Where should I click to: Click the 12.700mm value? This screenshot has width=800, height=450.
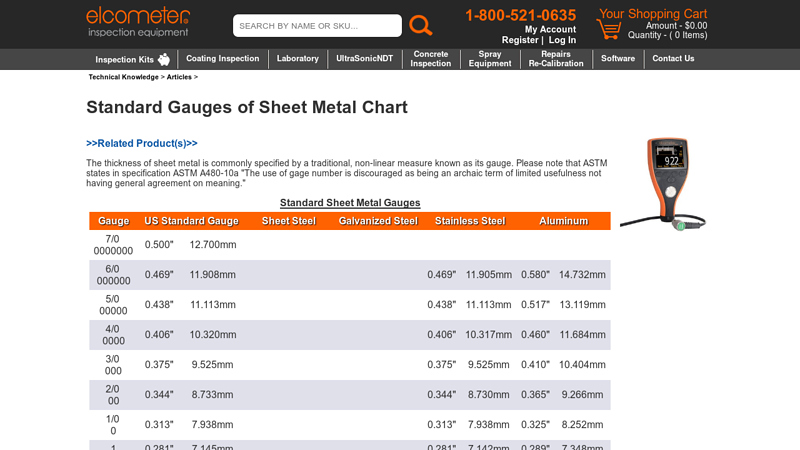pyautogui.click(x=213, y=245)
